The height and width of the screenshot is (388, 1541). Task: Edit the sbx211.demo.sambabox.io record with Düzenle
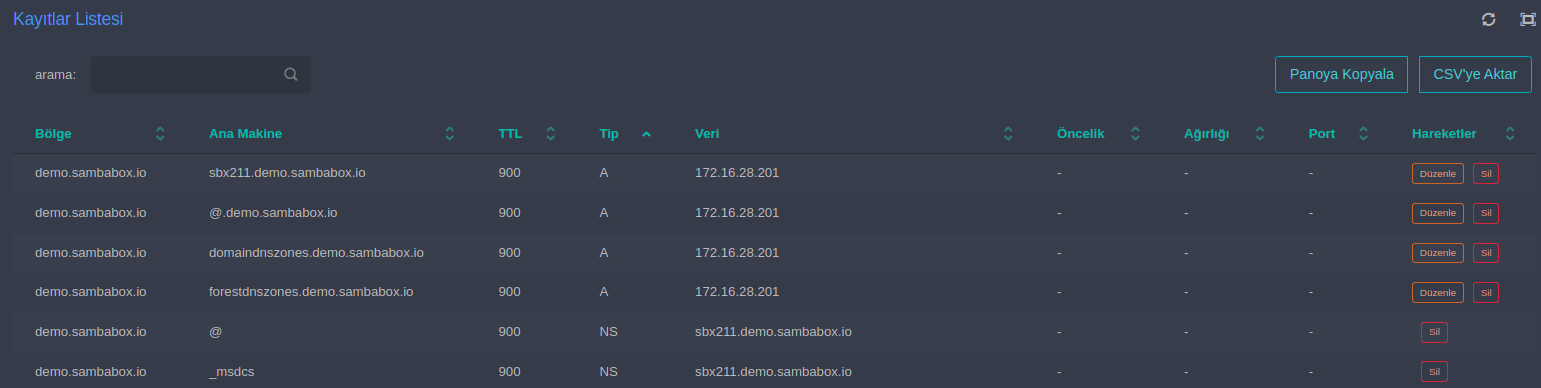pos(1438,173)
